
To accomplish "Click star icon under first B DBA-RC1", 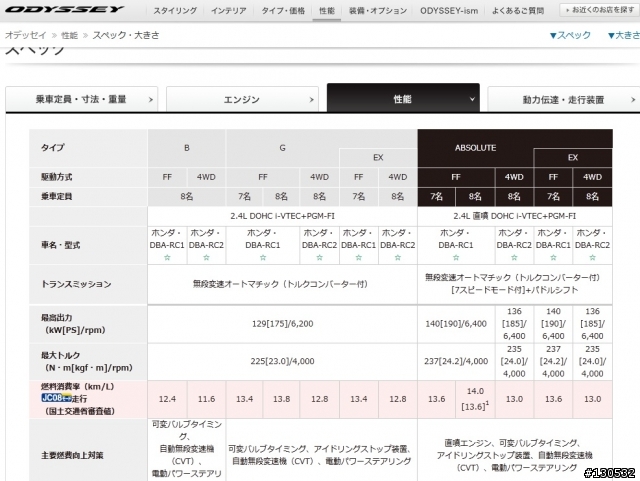I will click(x=167, y=258).
